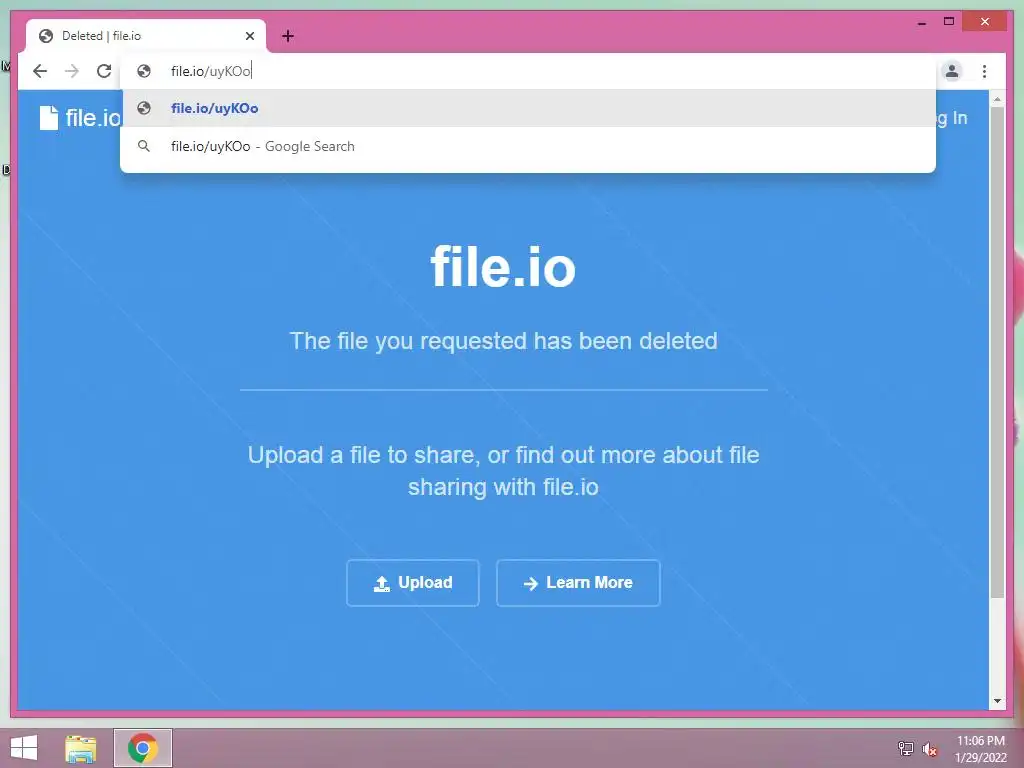Click the search magnifier icon in the suggestions list

(144, 146)
